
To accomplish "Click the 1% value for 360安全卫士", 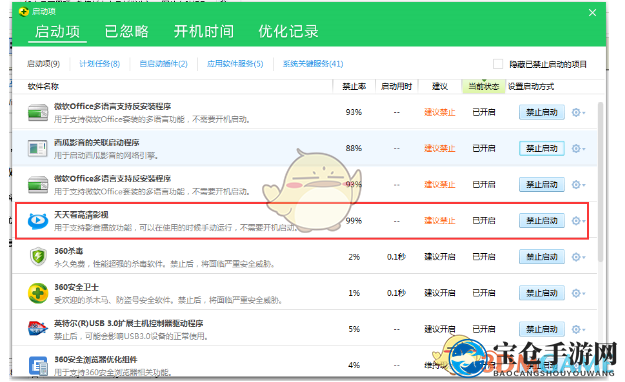I will [354, 293].
